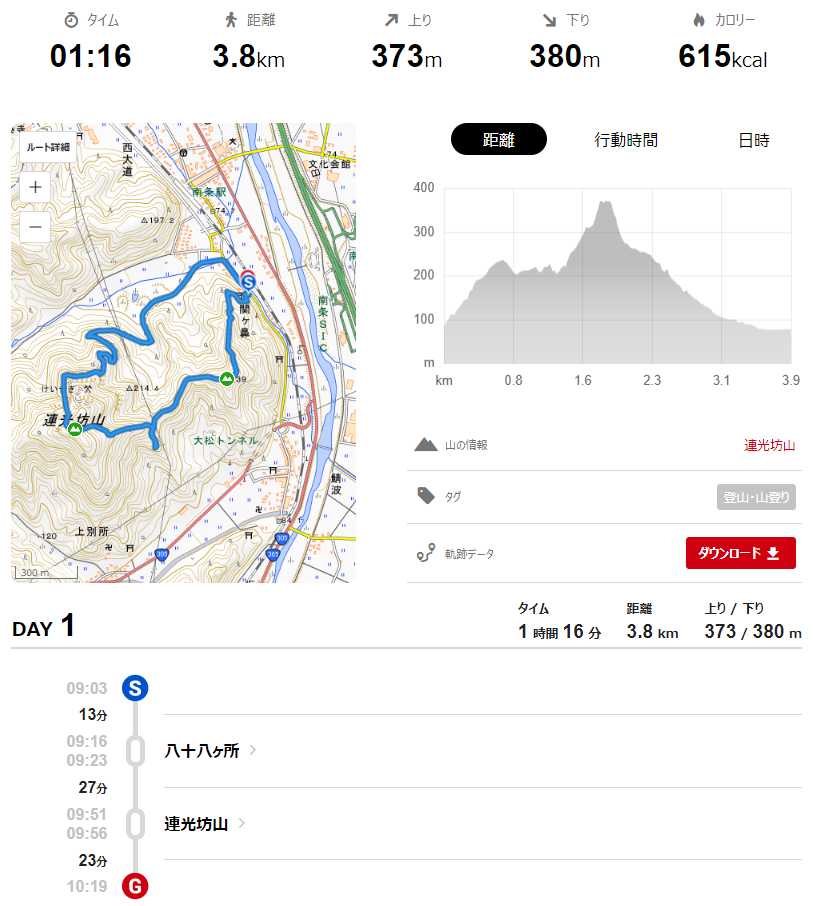The image size is (813, 906).
Task: Expand the 連光坊山 waypoint entry
Action: 241,825
